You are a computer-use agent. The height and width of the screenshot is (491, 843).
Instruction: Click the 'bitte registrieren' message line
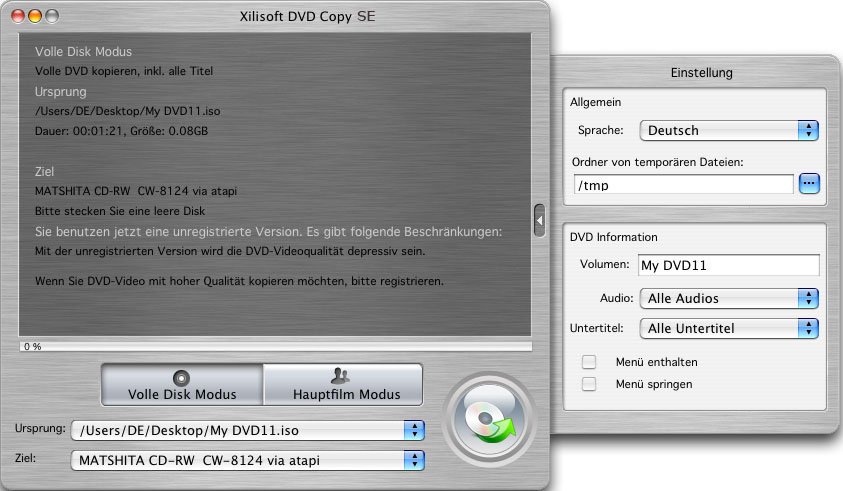[239, 281]
